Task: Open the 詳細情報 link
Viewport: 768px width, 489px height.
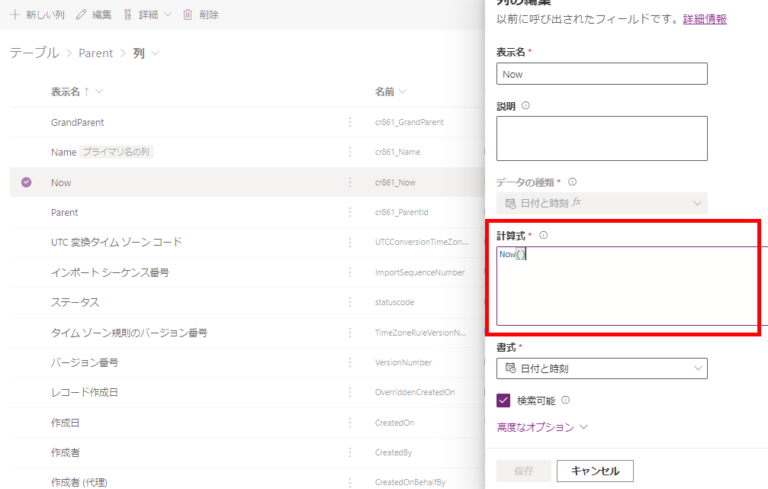Action: tap(704, 19)
